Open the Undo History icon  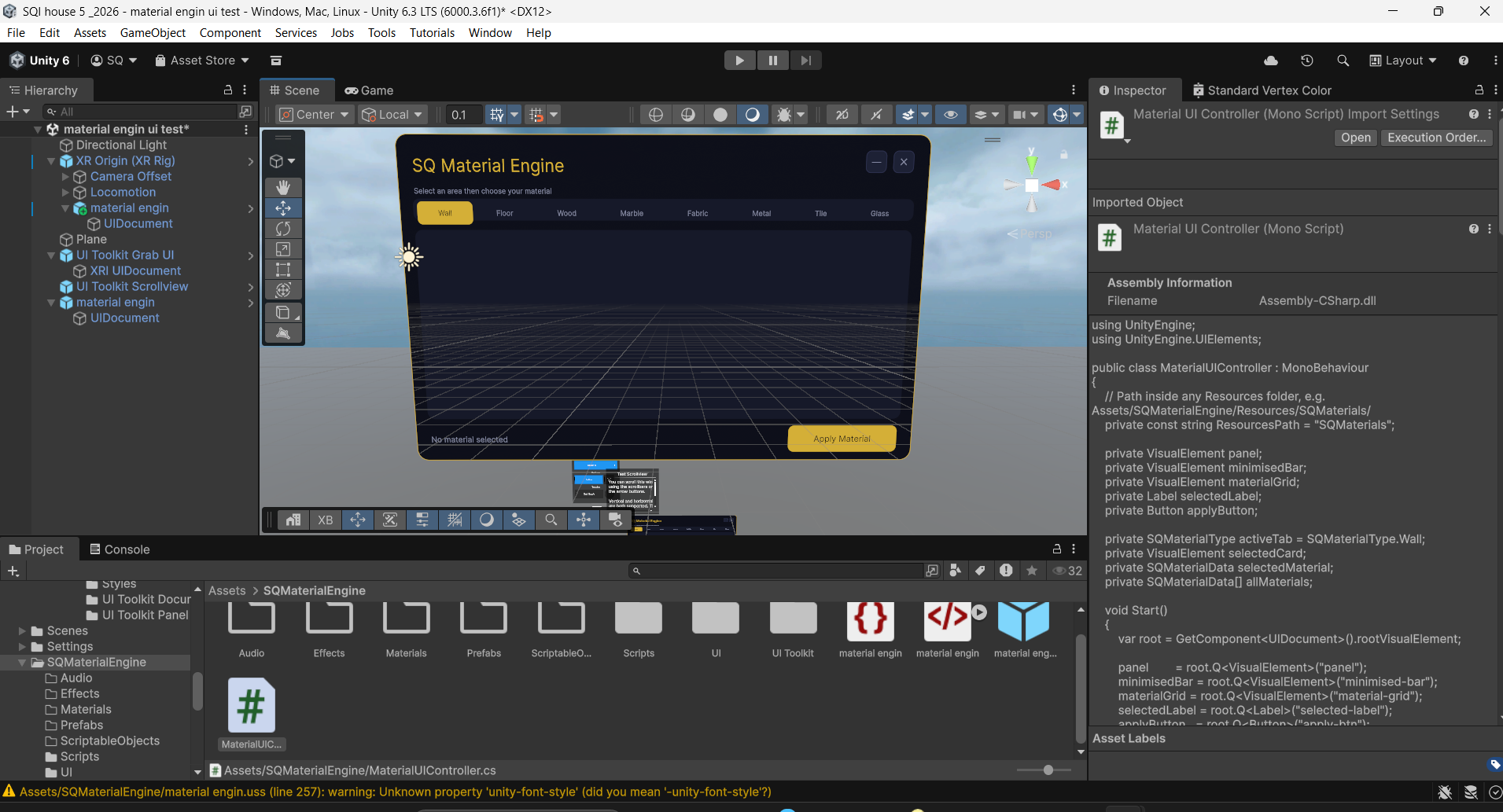[1307, 61]
